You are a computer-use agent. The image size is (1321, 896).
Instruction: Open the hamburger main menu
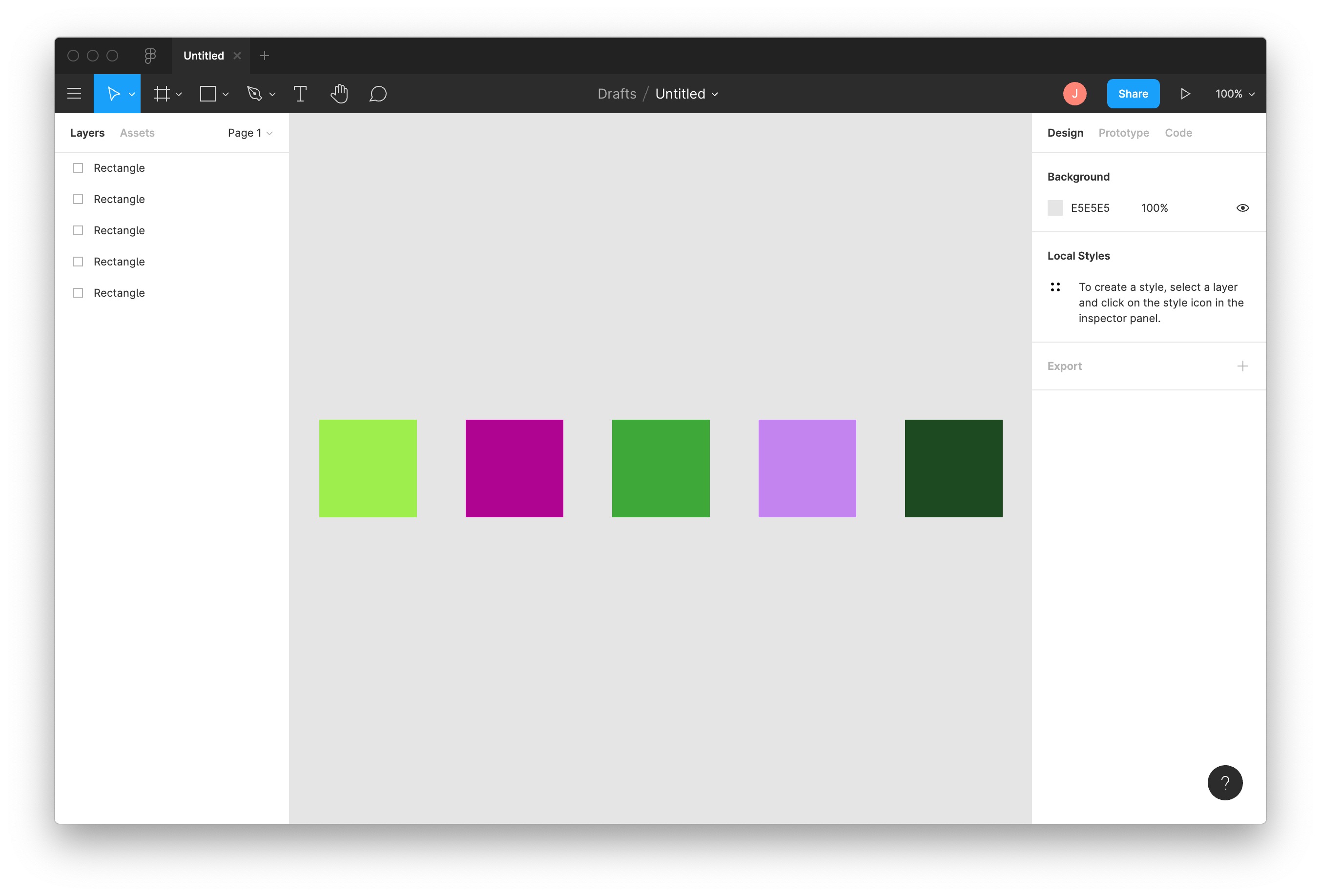click(74, 94)
